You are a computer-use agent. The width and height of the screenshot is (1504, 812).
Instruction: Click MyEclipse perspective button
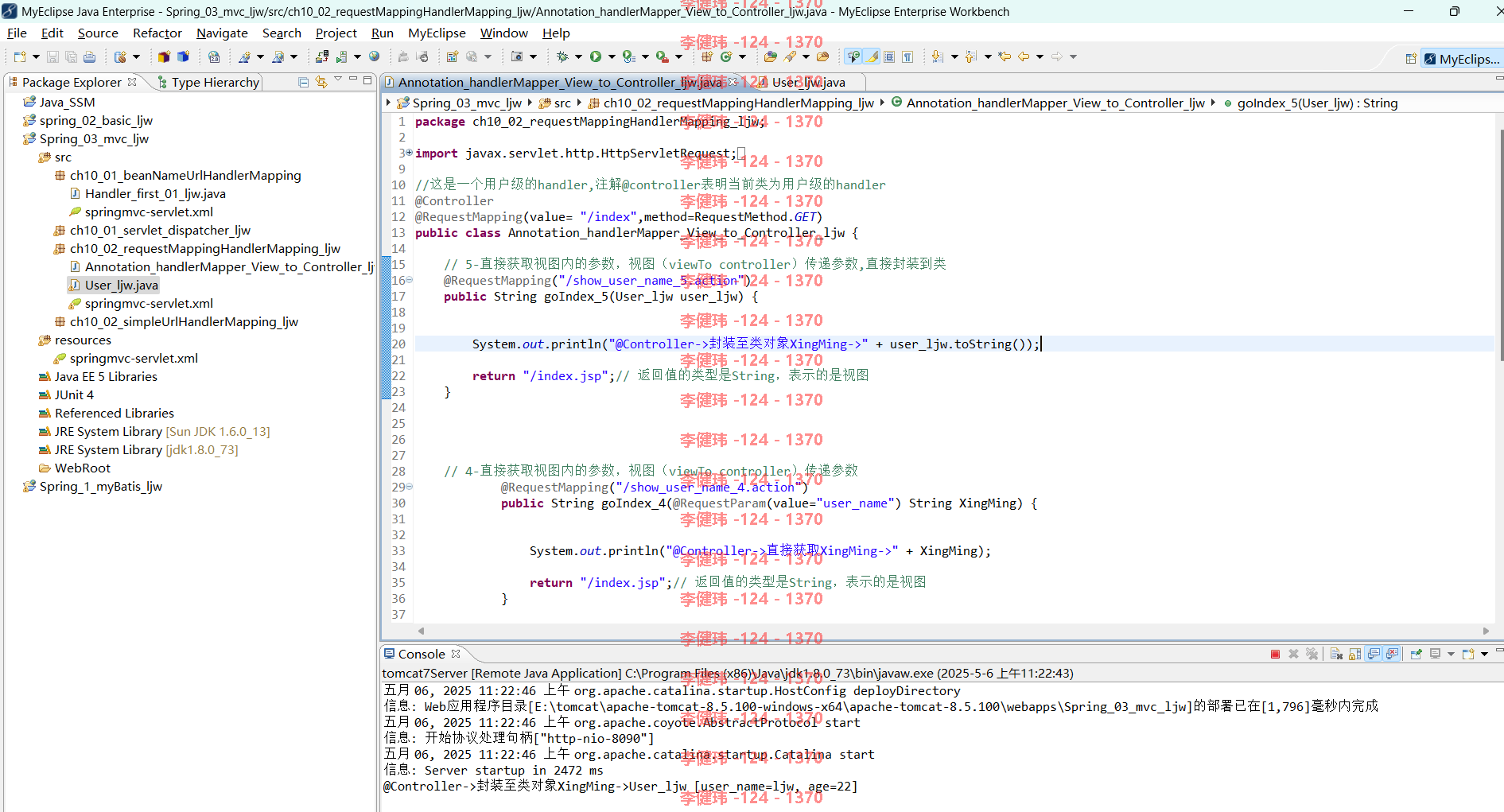[1461, 59]
